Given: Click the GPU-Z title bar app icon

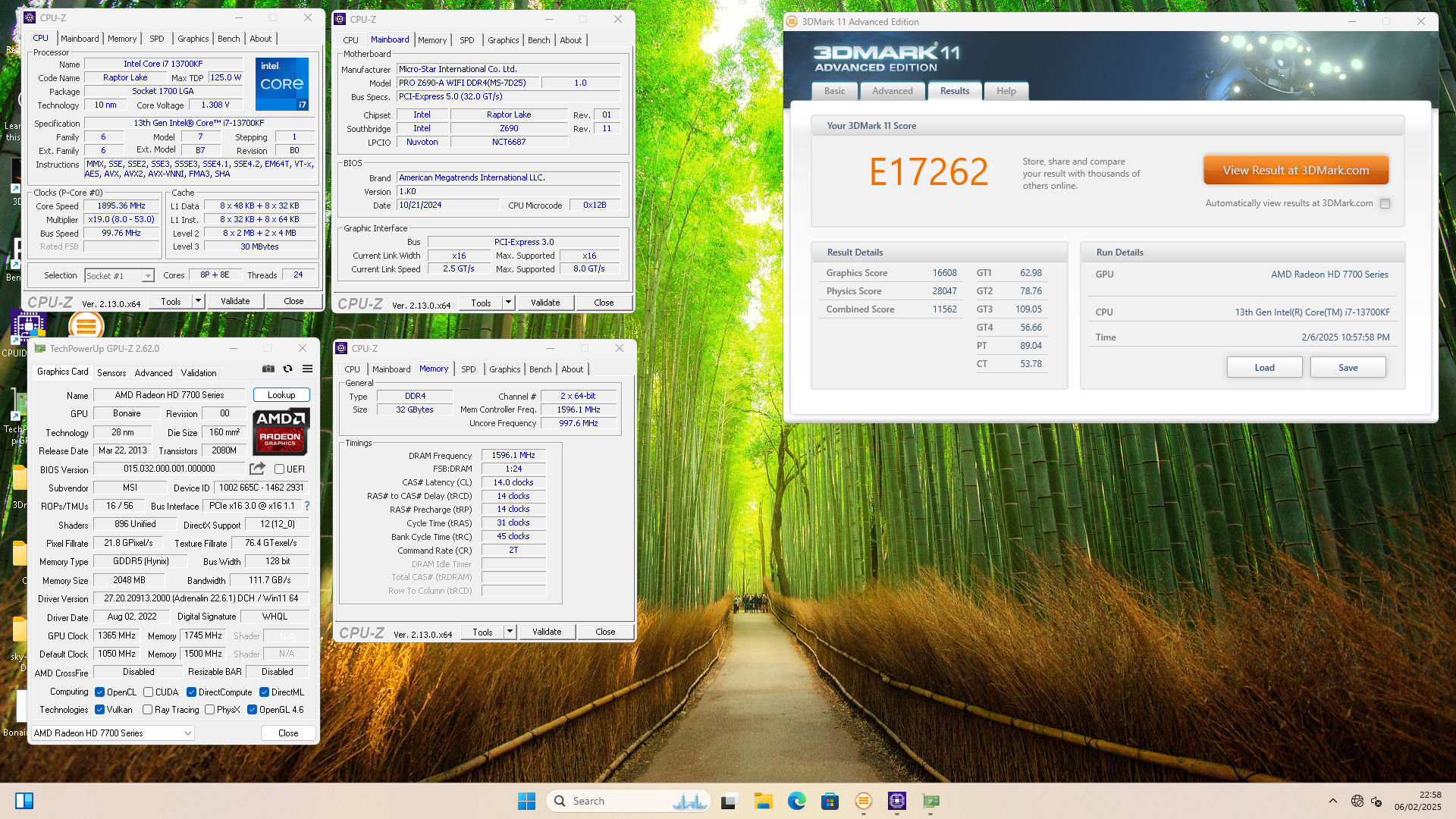Looking at the screenshot, I should (40, 348).
